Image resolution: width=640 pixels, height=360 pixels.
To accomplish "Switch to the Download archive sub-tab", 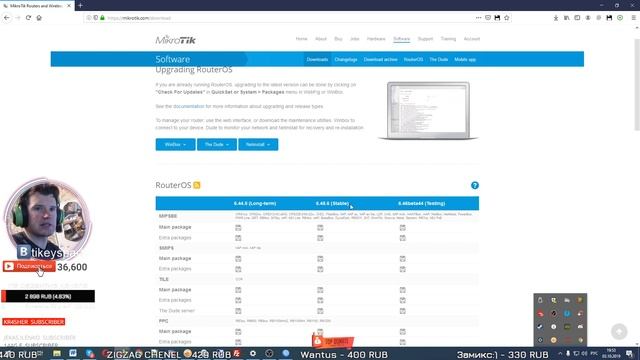I will point(380,60).
